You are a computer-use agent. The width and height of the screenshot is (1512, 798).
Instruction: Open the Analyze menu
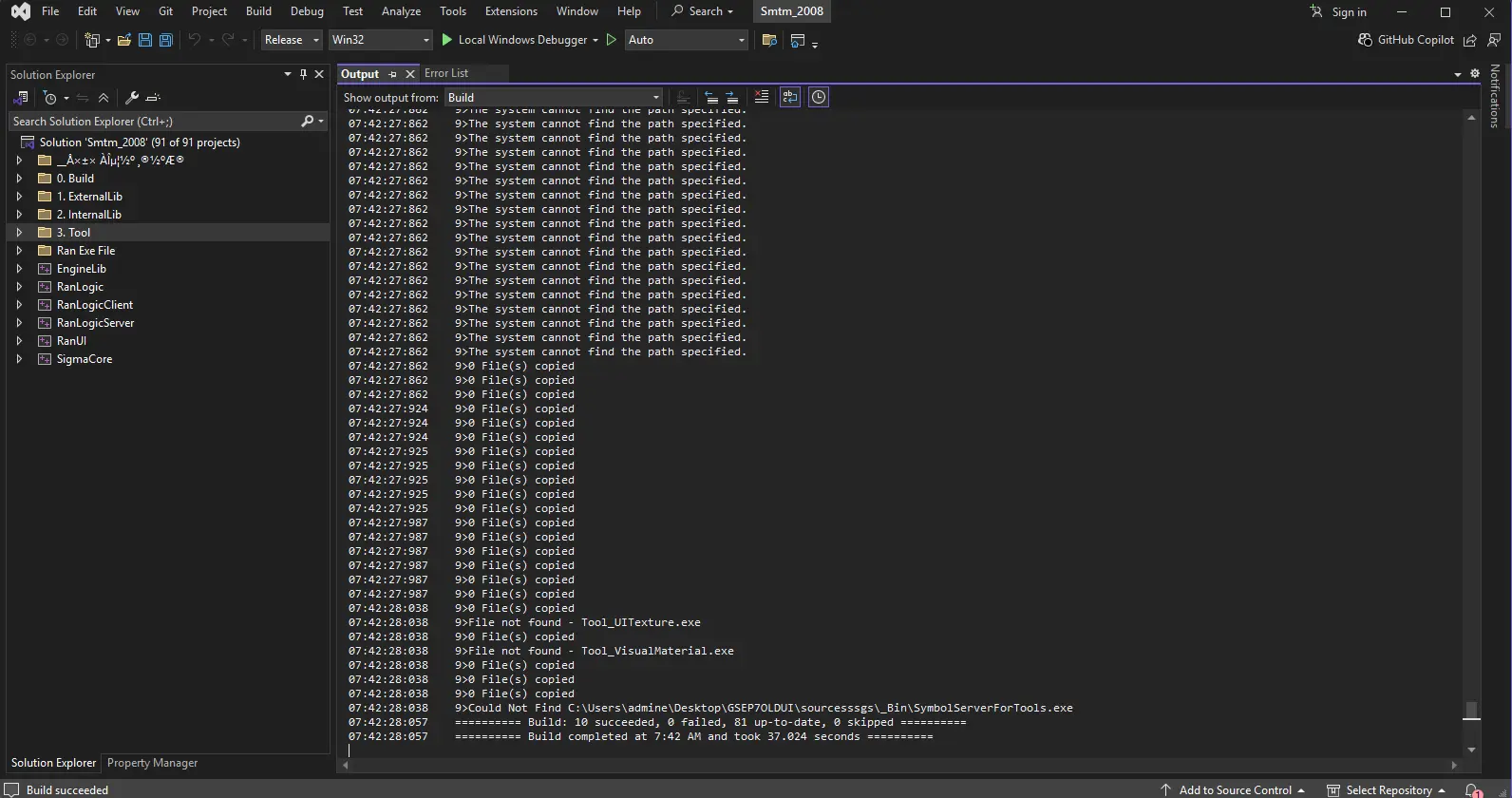pos(401,11)
